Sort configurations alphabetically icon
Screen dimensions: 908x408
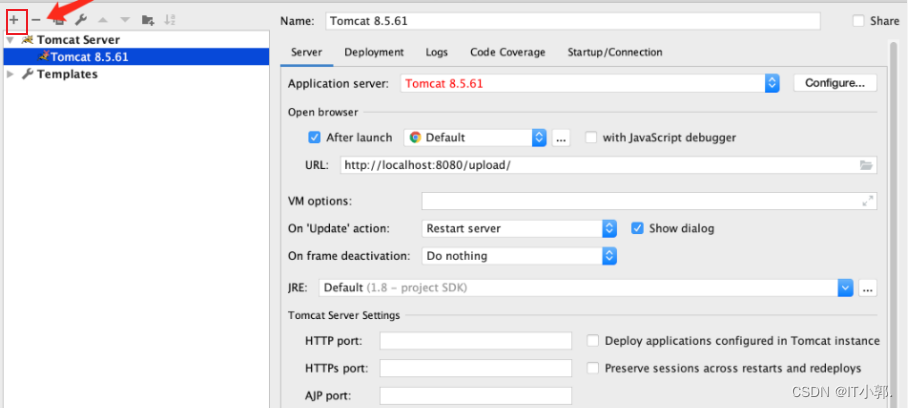[x=169, y=20]
